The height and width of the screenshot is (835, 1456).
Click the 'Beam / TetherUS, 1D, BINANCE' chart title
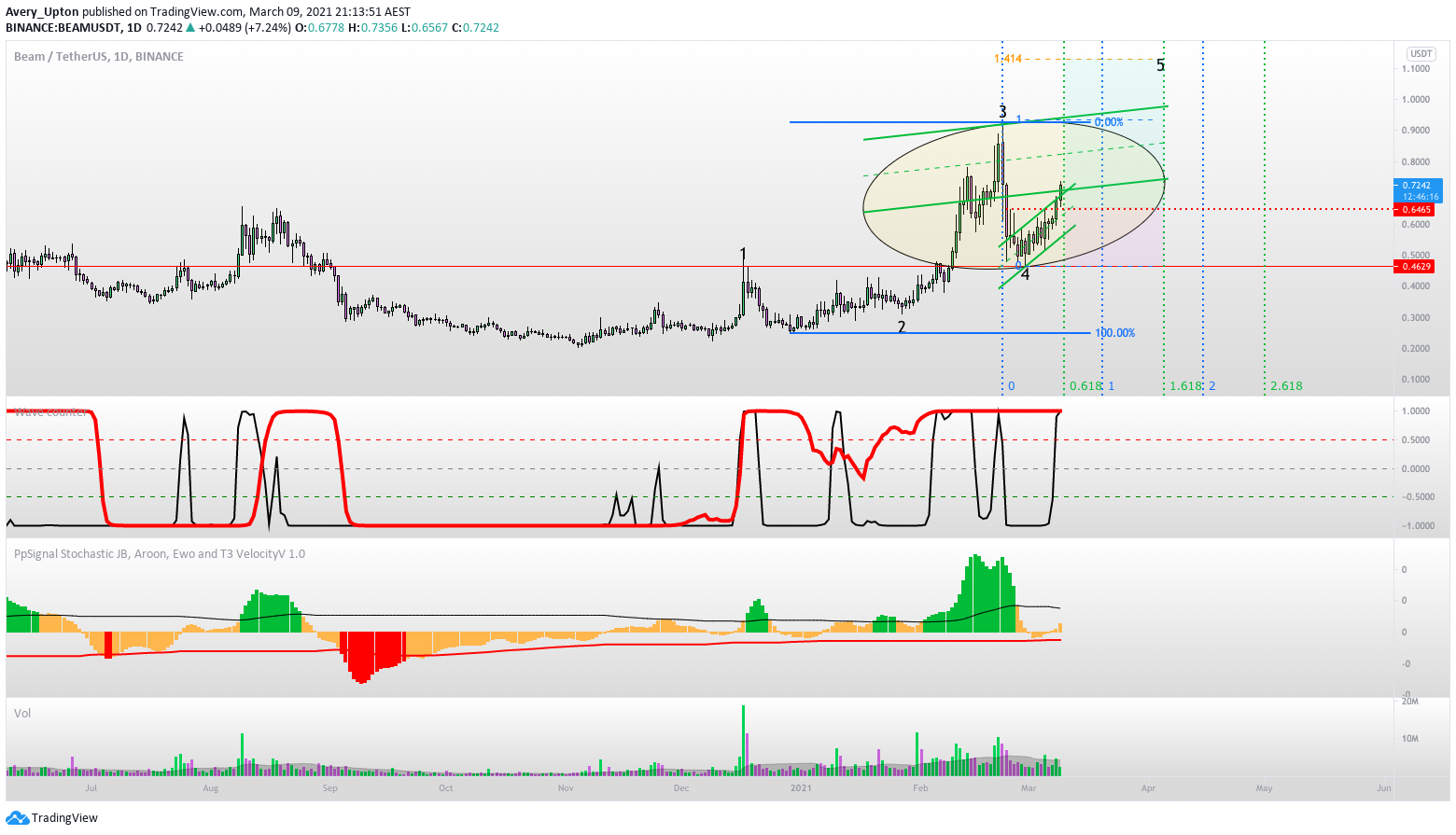99,57
